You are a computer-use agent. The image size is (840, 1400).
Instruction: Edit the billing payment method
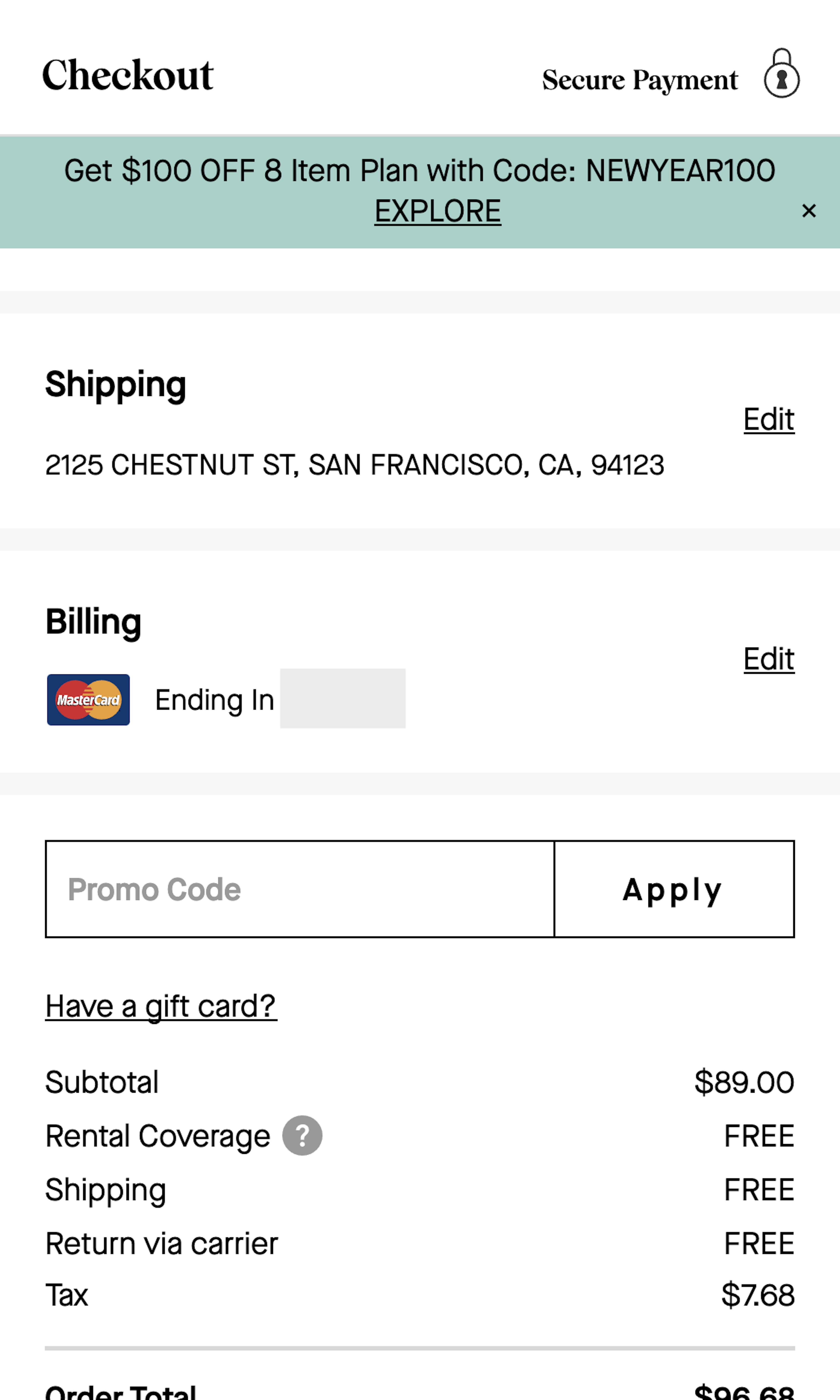769,659
